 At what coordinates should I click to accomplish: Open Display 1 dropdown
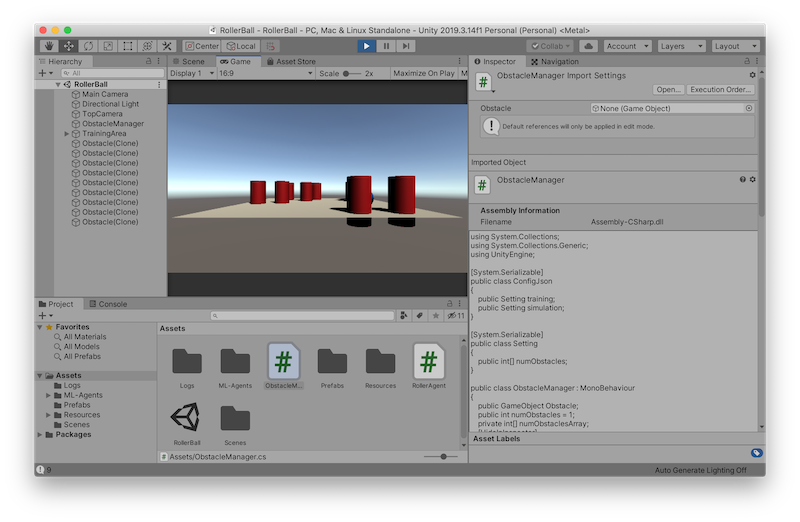click(192, 73)
